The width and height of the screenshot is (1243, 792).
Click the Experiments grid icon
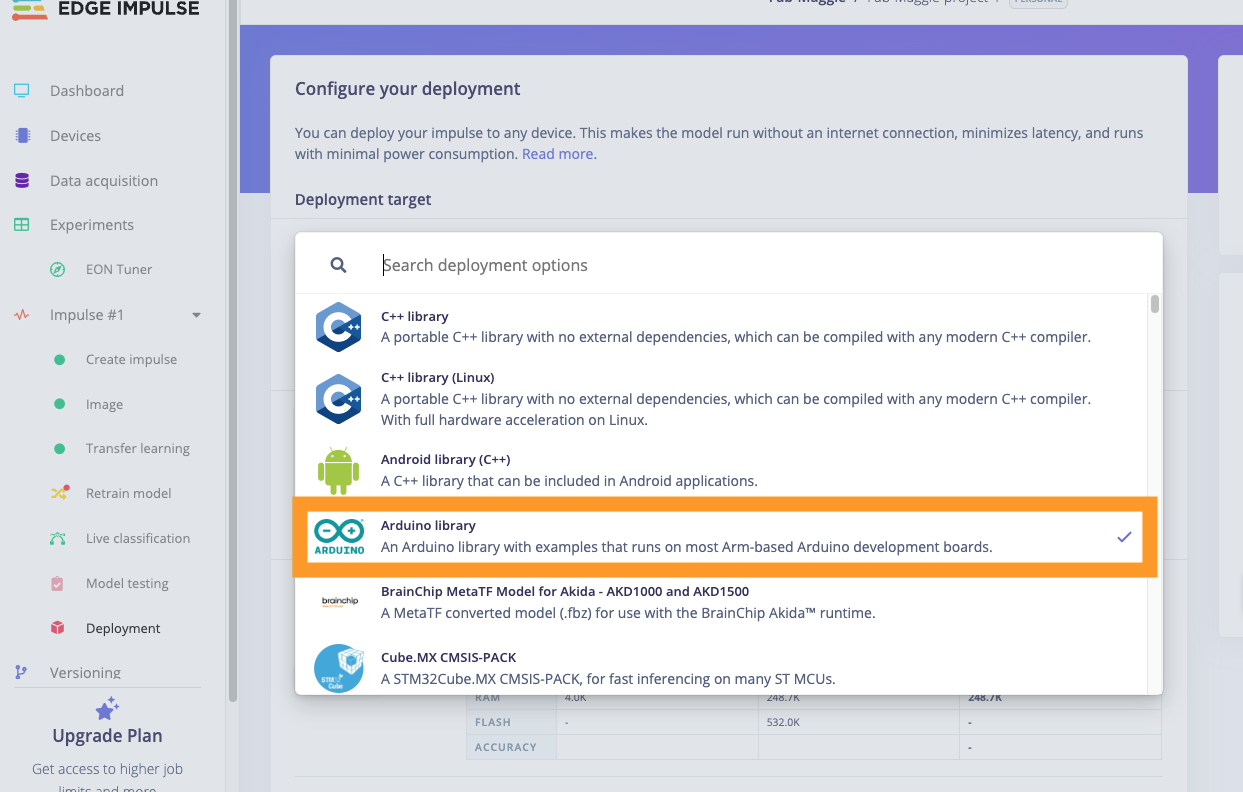pos(21,225)
